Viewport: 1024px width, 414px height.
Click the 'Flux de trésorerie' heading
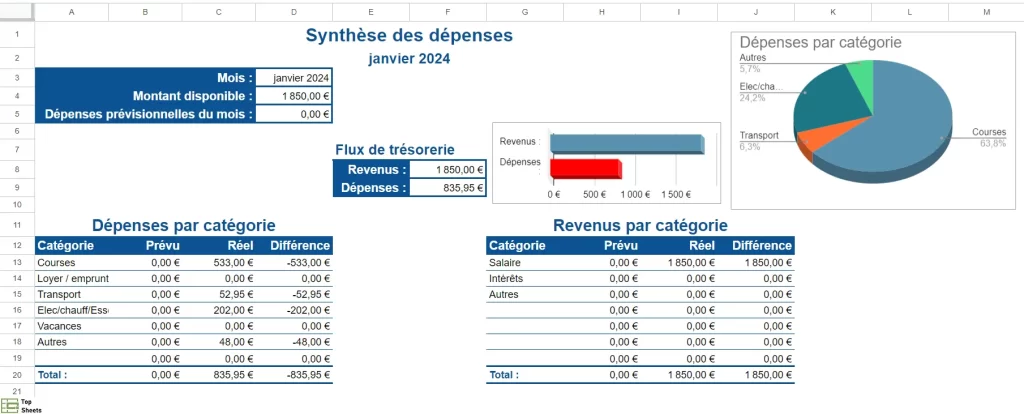[x=395, y=150]
